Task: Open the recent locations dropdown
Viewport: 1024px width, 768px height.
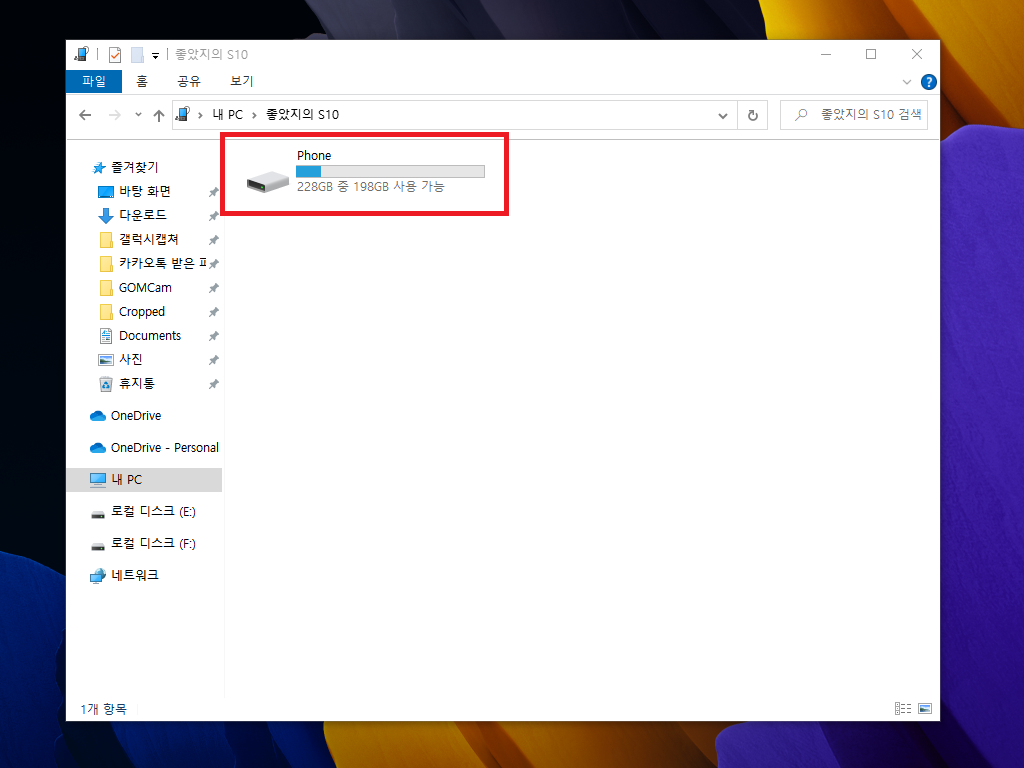Action: [x=138, y=115]
